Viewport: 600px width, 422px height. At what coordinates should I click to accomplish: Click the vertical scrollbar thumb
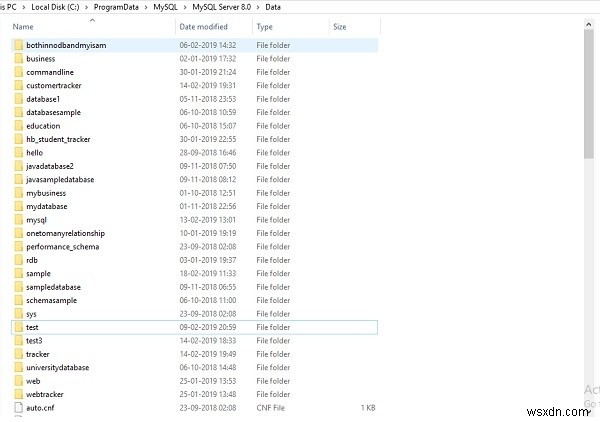point(589,94)
